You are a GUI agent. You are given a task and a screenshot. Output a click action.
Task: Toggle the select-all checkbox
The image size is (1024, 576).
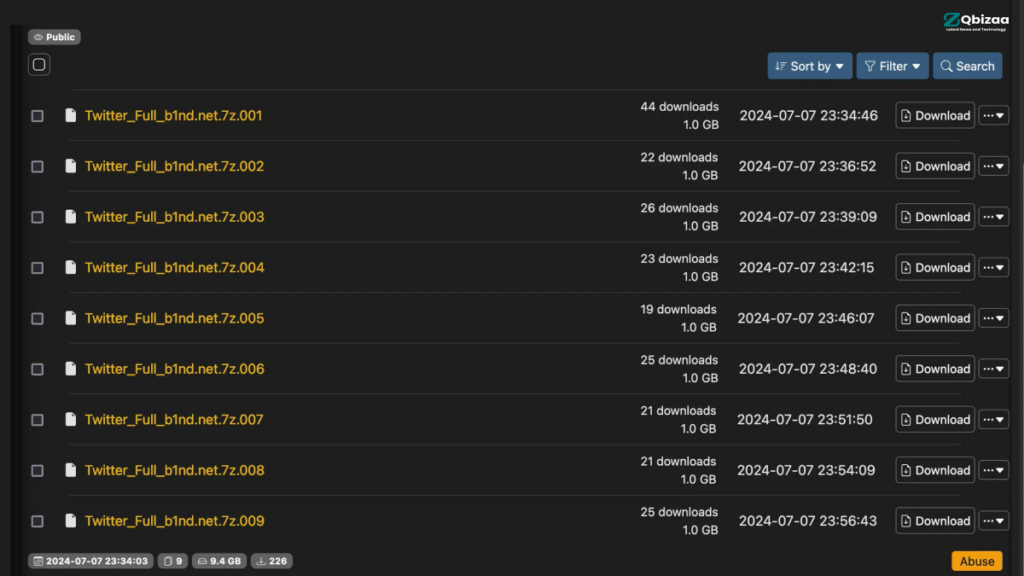pyautogui.click(x=39, y=65)
